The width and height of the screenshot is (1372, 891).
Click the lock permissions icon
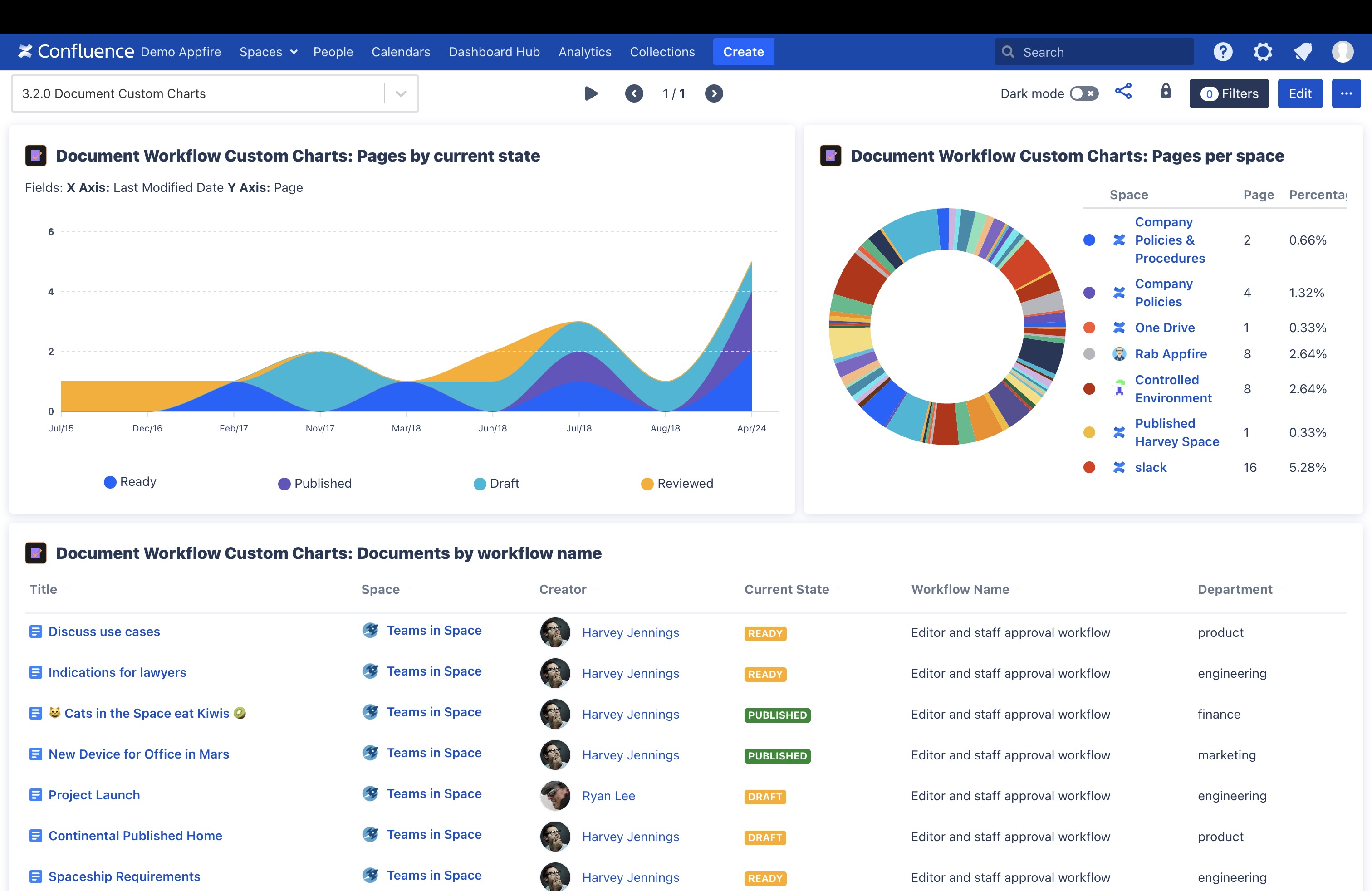(x=1166, y=92)
